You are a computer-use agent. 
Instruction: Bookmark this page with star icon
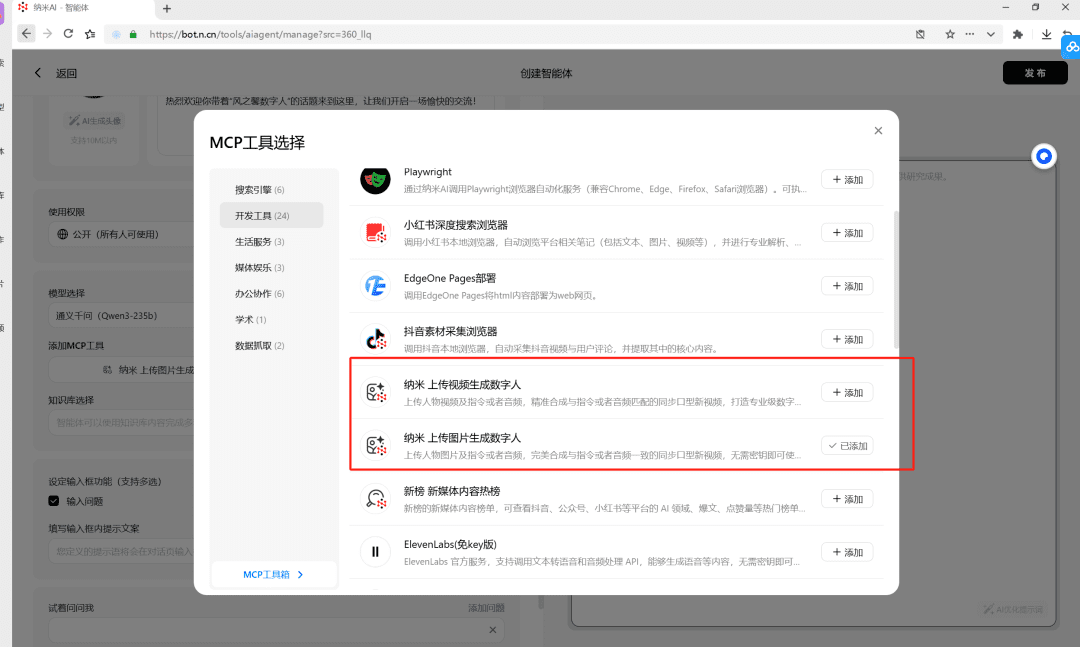click(x=950, y=34)
